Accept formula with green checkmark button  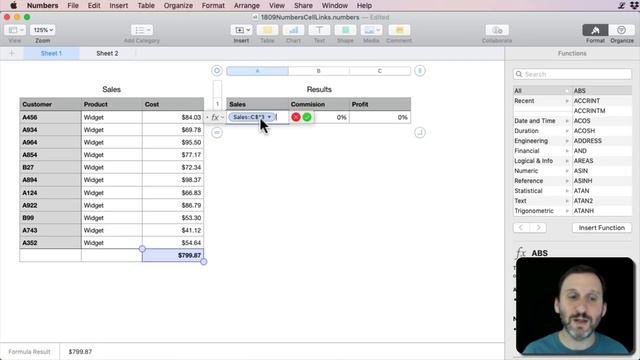[x=307, y=117]
